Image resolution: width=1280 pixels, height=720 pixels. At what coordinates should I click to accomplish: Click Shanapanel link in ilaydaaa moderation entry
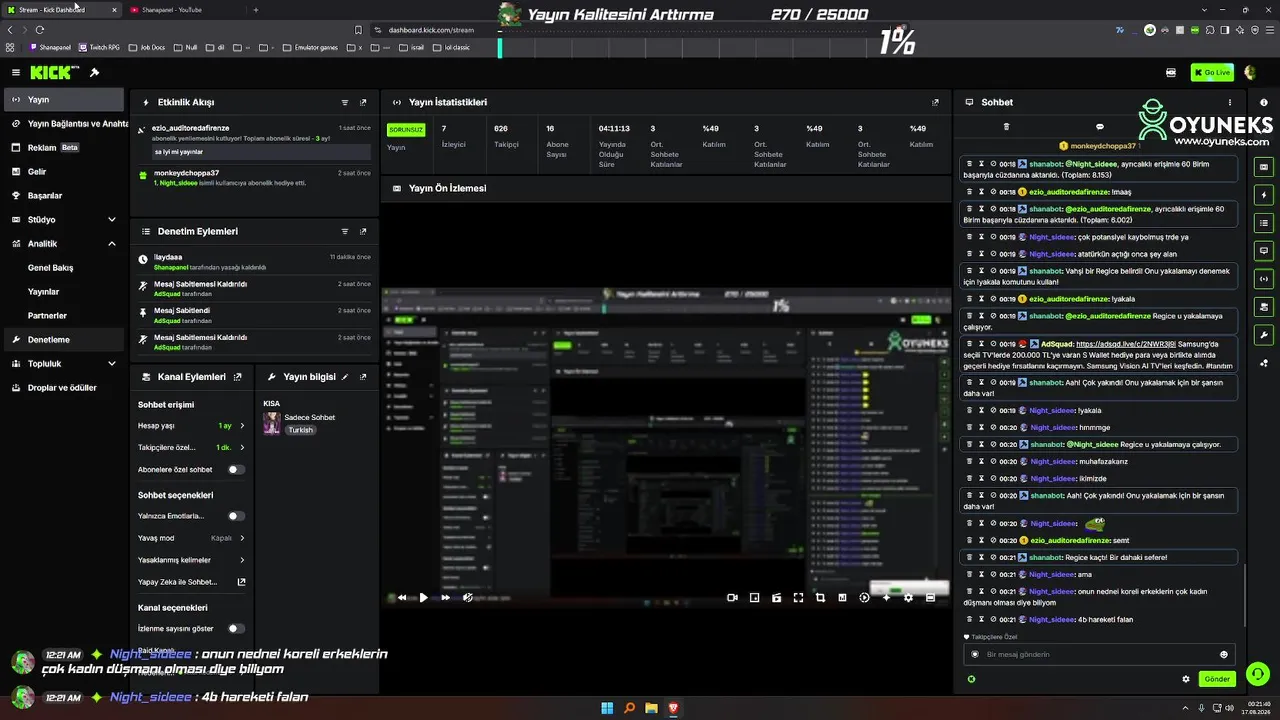(171, 268)
